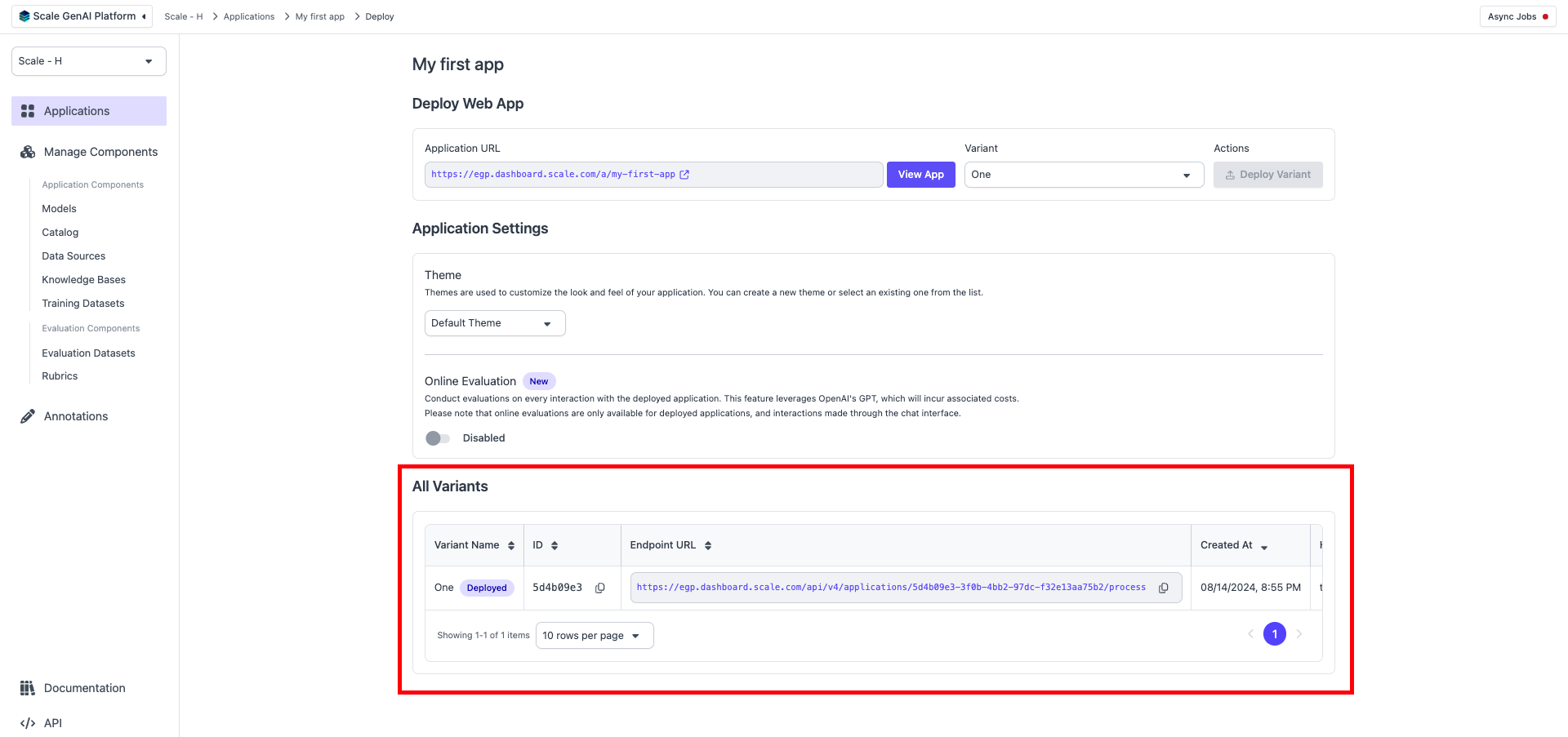Click My first app breadcrumb
Screen dimensions: 1568x737
319,16
